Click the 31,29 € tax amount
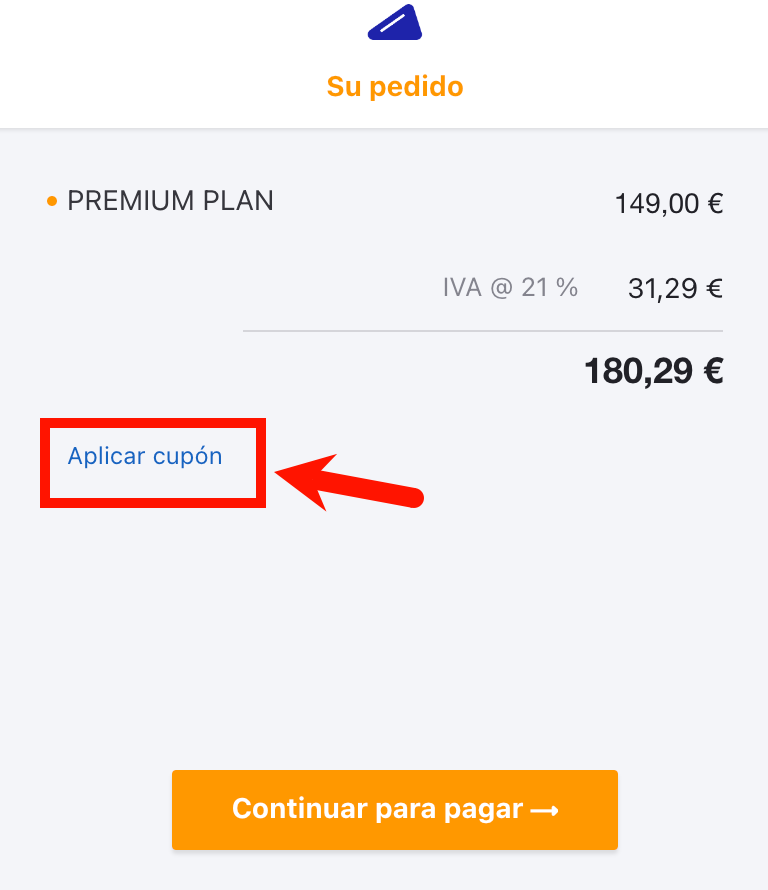768x890 pixels. [675, 289]
